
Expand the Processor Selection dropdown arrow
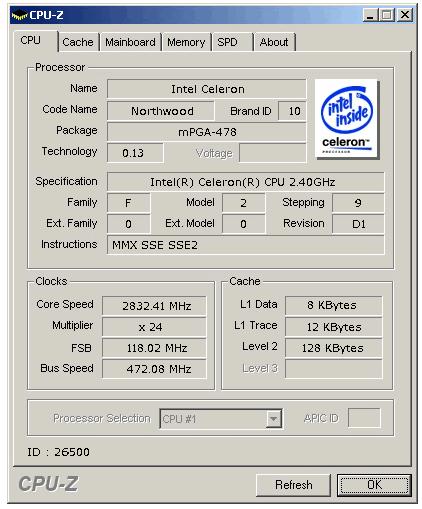273,419
